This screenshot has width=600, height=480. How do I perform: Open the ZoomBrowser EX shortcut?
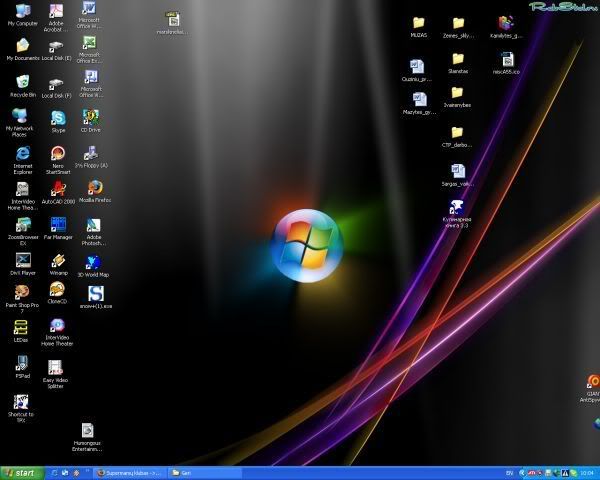click(23, 231)
